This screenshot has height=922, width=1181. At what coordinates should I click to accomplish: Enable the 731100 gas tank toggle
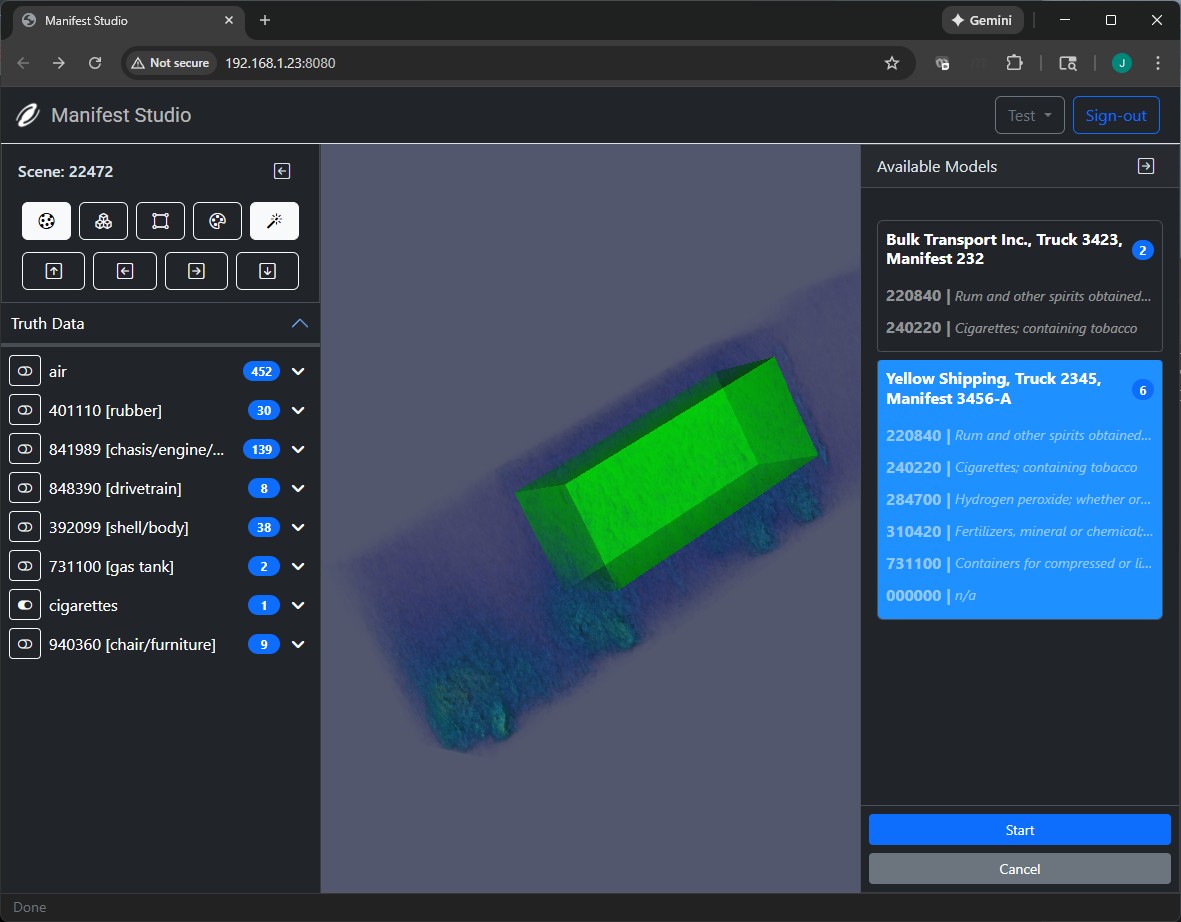[x=25, y=567]
